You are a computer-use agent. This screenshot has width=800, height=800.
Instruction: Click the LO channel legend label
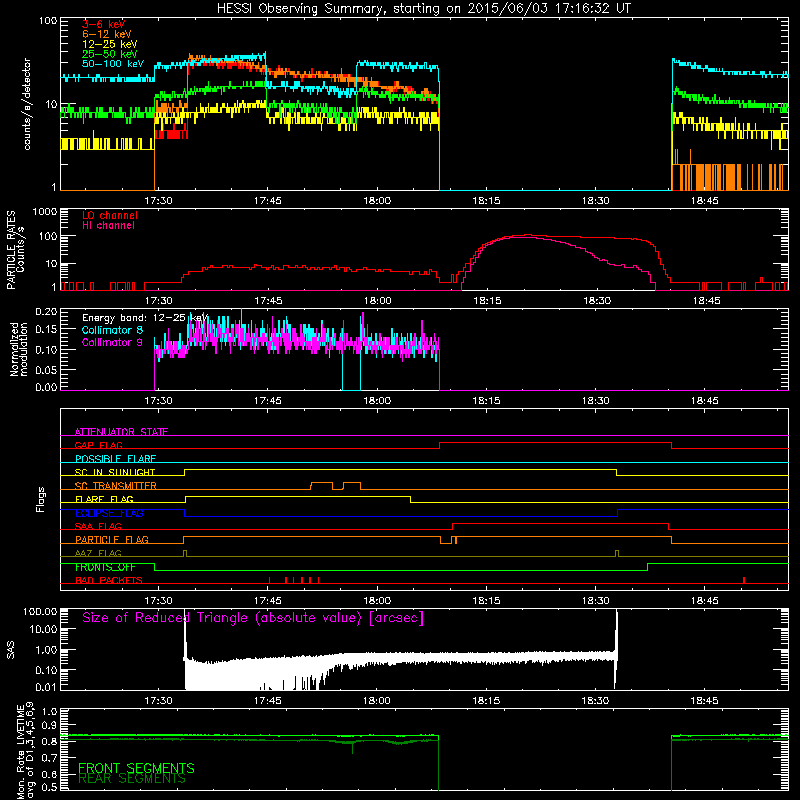(x=110, y=215)
